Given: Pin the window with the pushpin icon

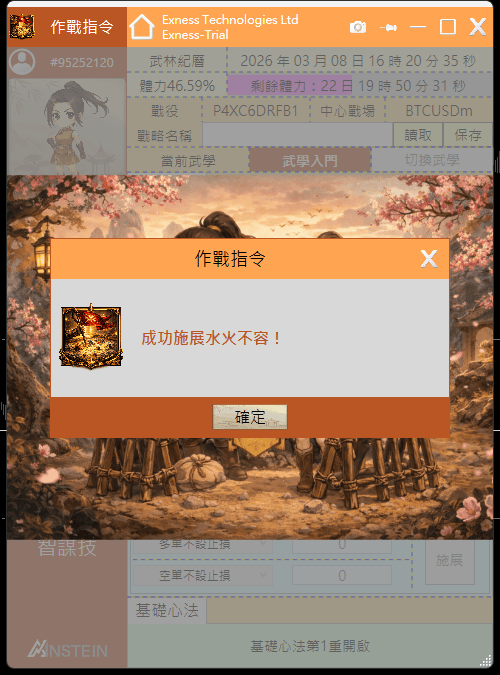Looking at the screenshot, I should pyautogui.click(x=388, y=27).
